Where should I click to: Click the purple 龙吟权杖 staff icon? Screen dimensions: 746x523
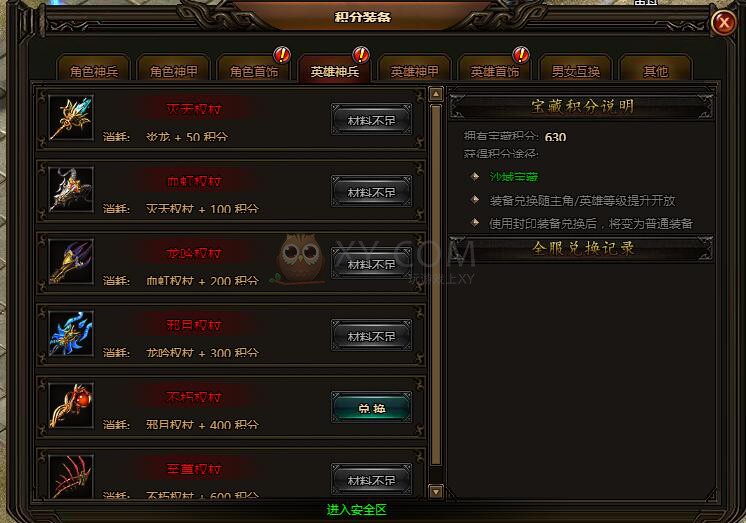tap(71, 262)
